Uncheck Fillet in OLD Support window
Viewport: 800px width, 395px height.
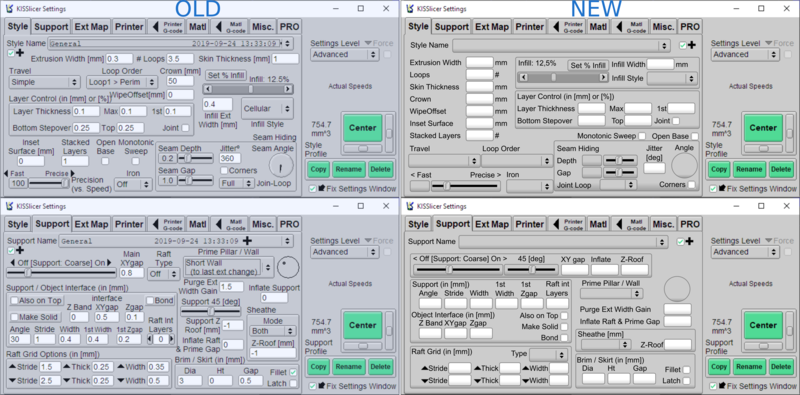click(x=293, y=373)
